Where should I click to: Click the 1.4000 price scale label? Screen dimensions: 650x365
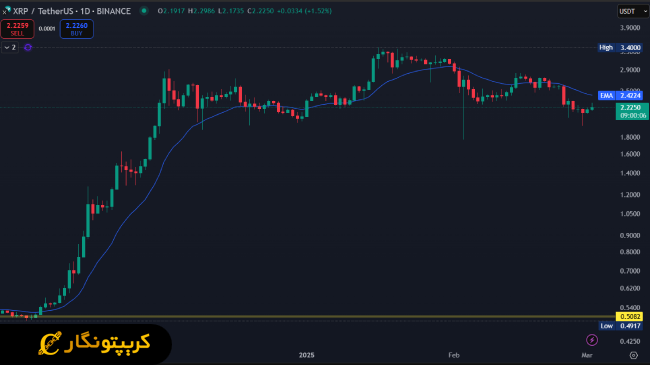[630, 173]
